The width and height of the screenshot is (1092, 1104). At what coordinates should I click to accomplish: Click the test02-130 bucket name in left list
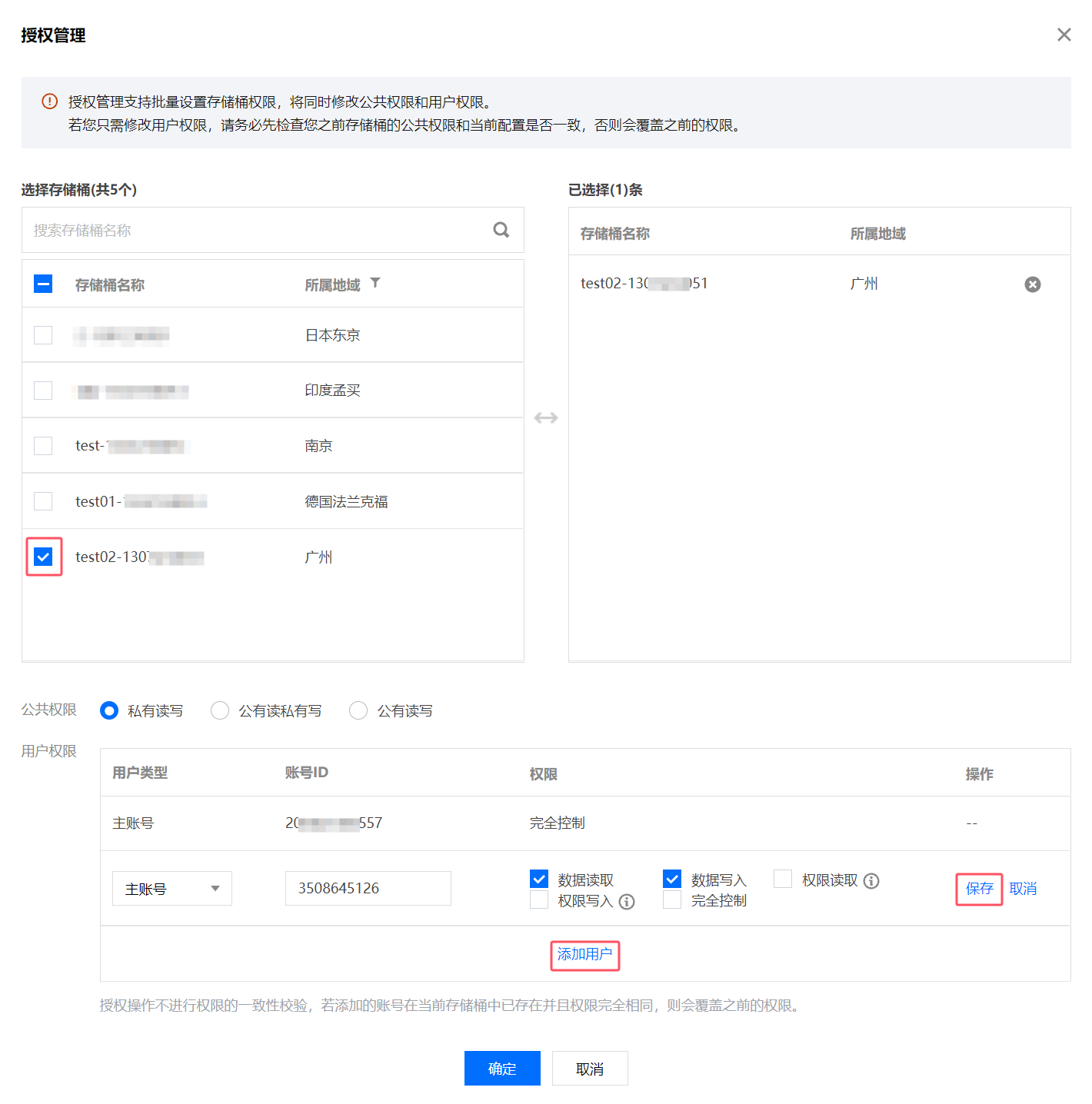tap(140, 557)
